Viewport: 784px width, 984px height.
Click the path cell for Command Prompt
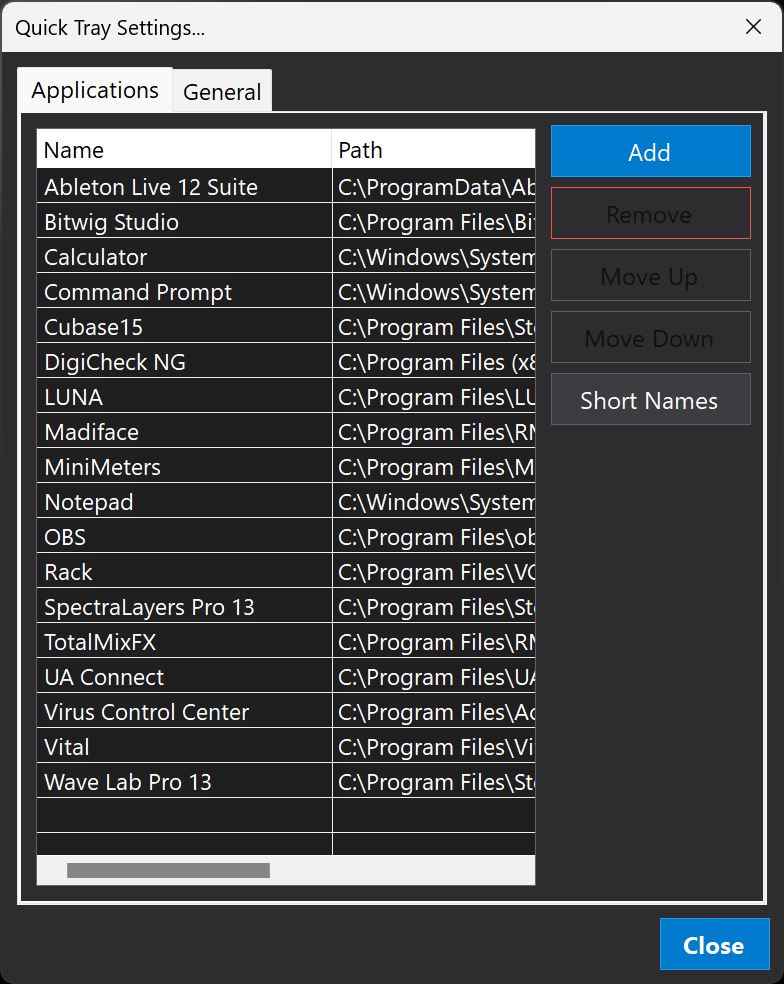pos(434,292)
